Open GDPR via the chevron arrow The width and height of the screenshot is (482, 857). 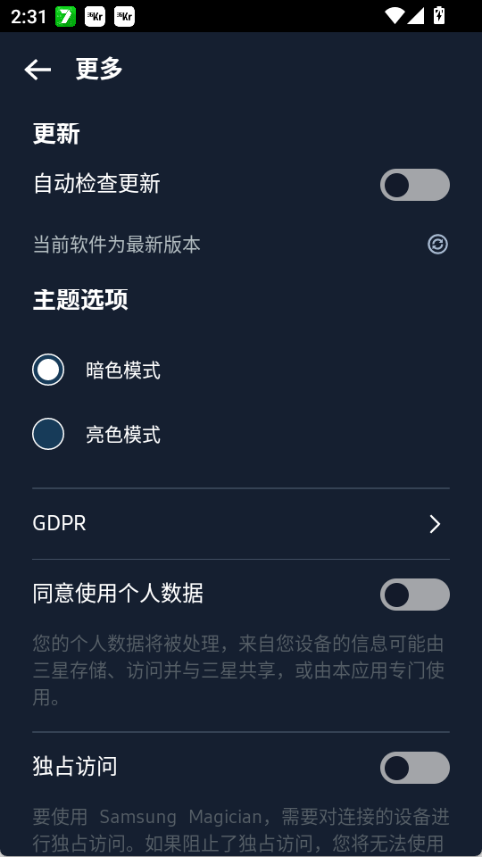click(x=435, y=524)
